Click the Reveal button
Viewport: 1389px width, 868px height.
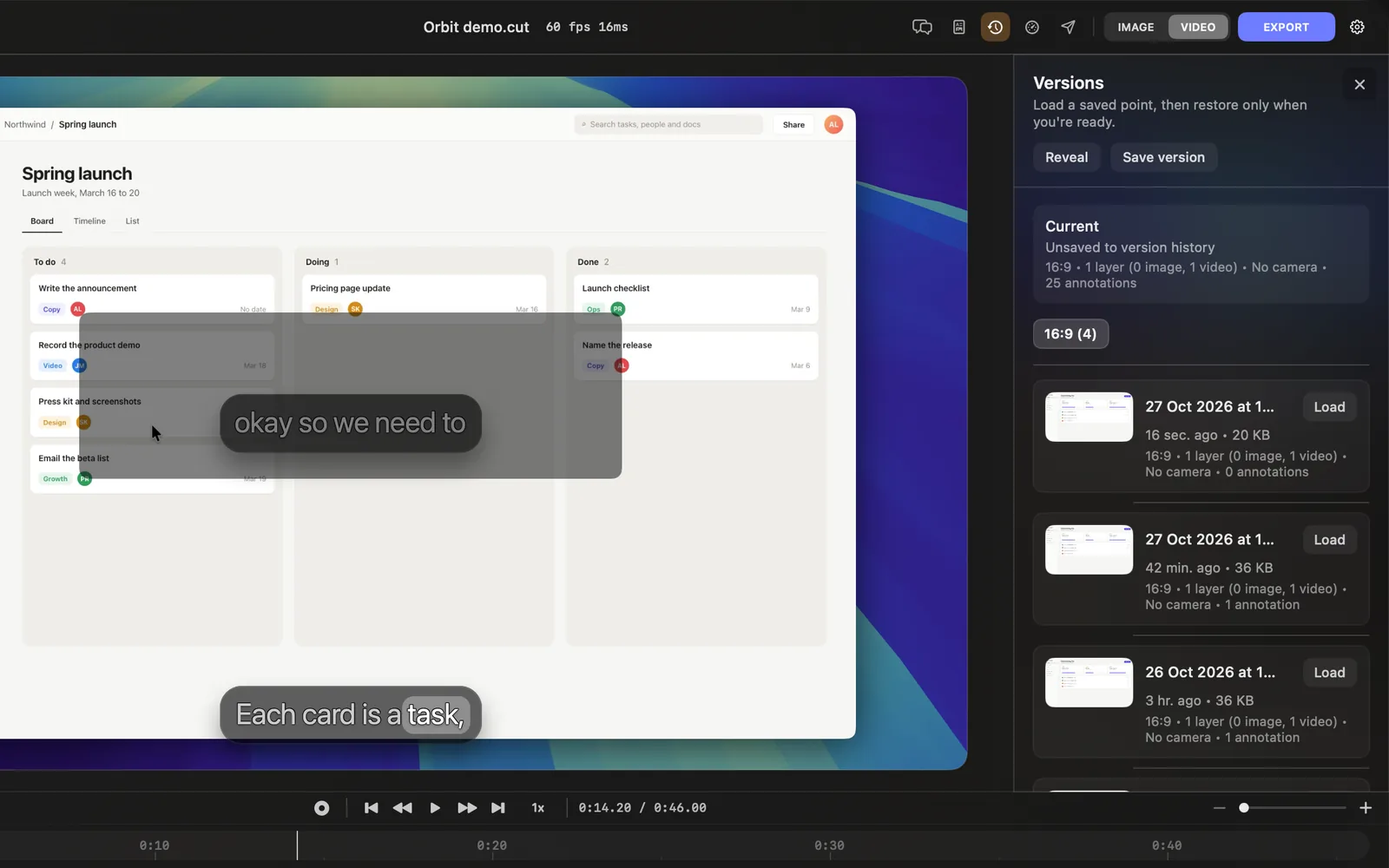[x=1066, y=157]
